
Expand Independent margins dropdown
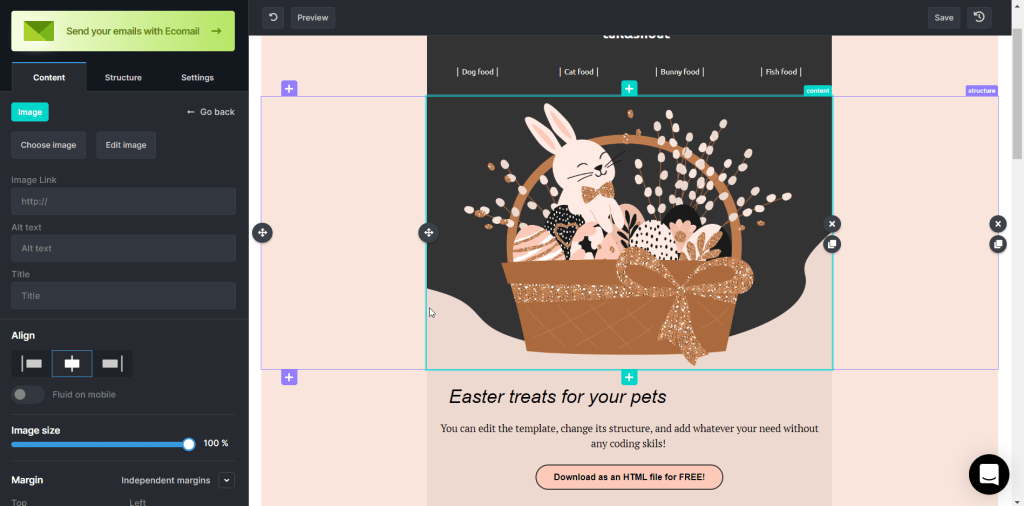pyautogui.click(x=226, y=481)
